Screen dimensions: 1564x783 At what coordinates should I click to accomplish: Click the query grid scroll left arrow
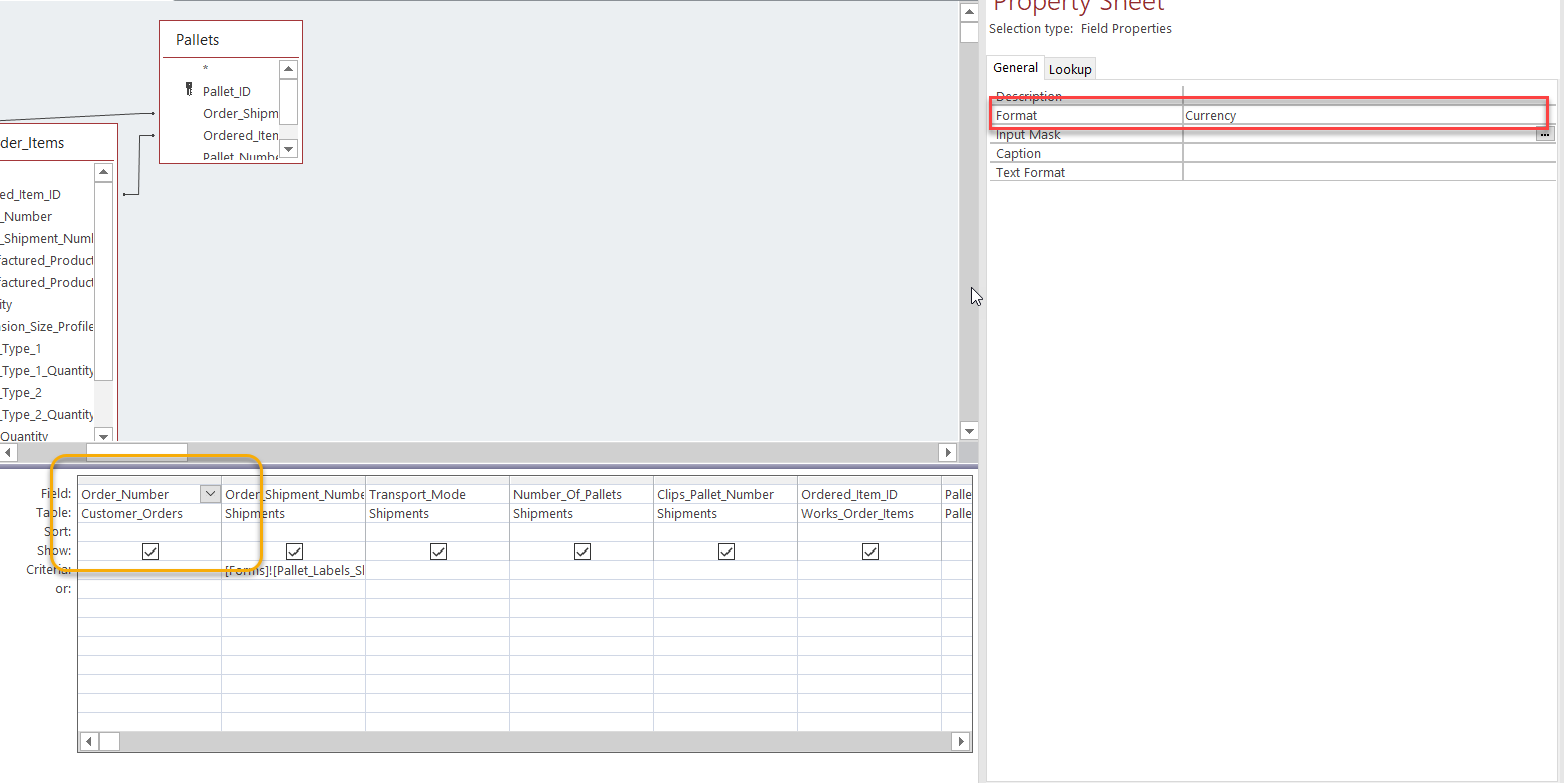click(x=88, y=741)
